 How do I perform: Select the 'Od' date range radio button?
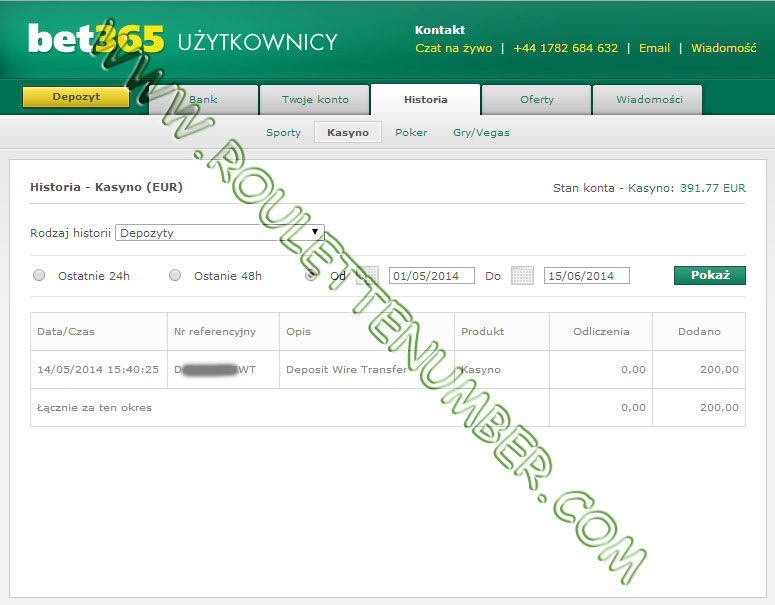coord(311,275)
